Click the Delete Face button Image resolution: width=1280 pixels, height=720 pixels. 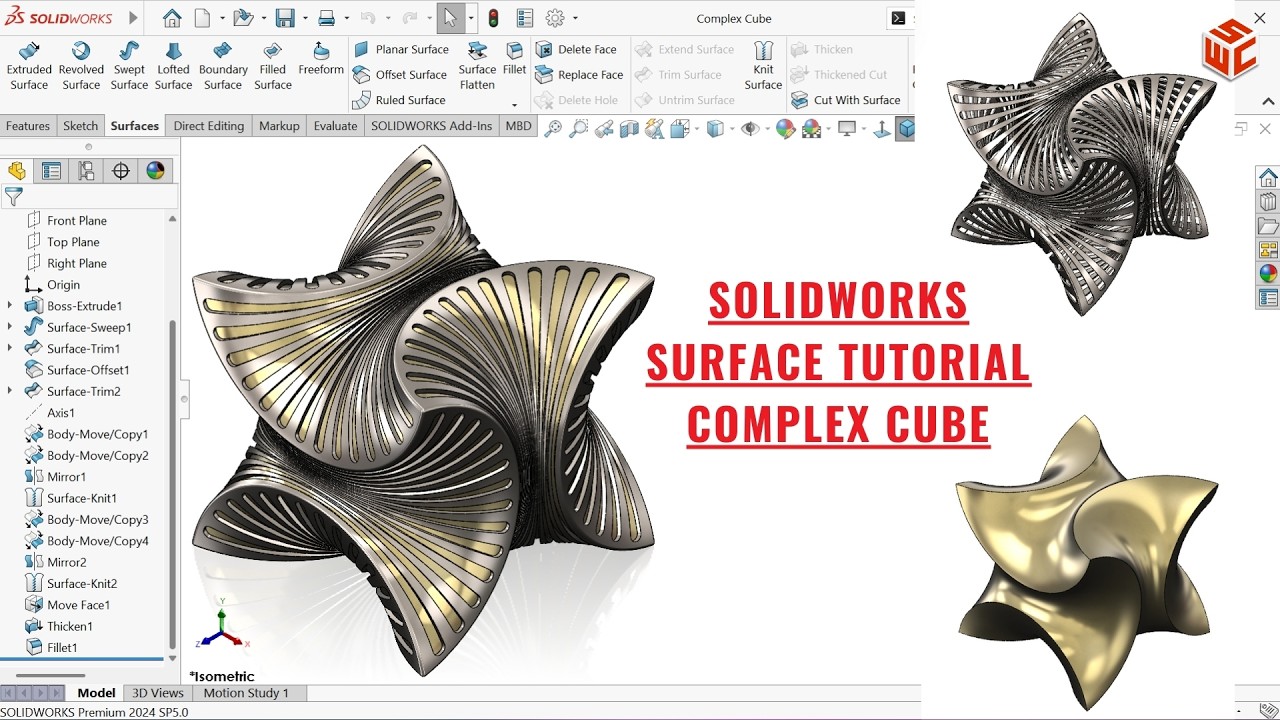(576, 49)
